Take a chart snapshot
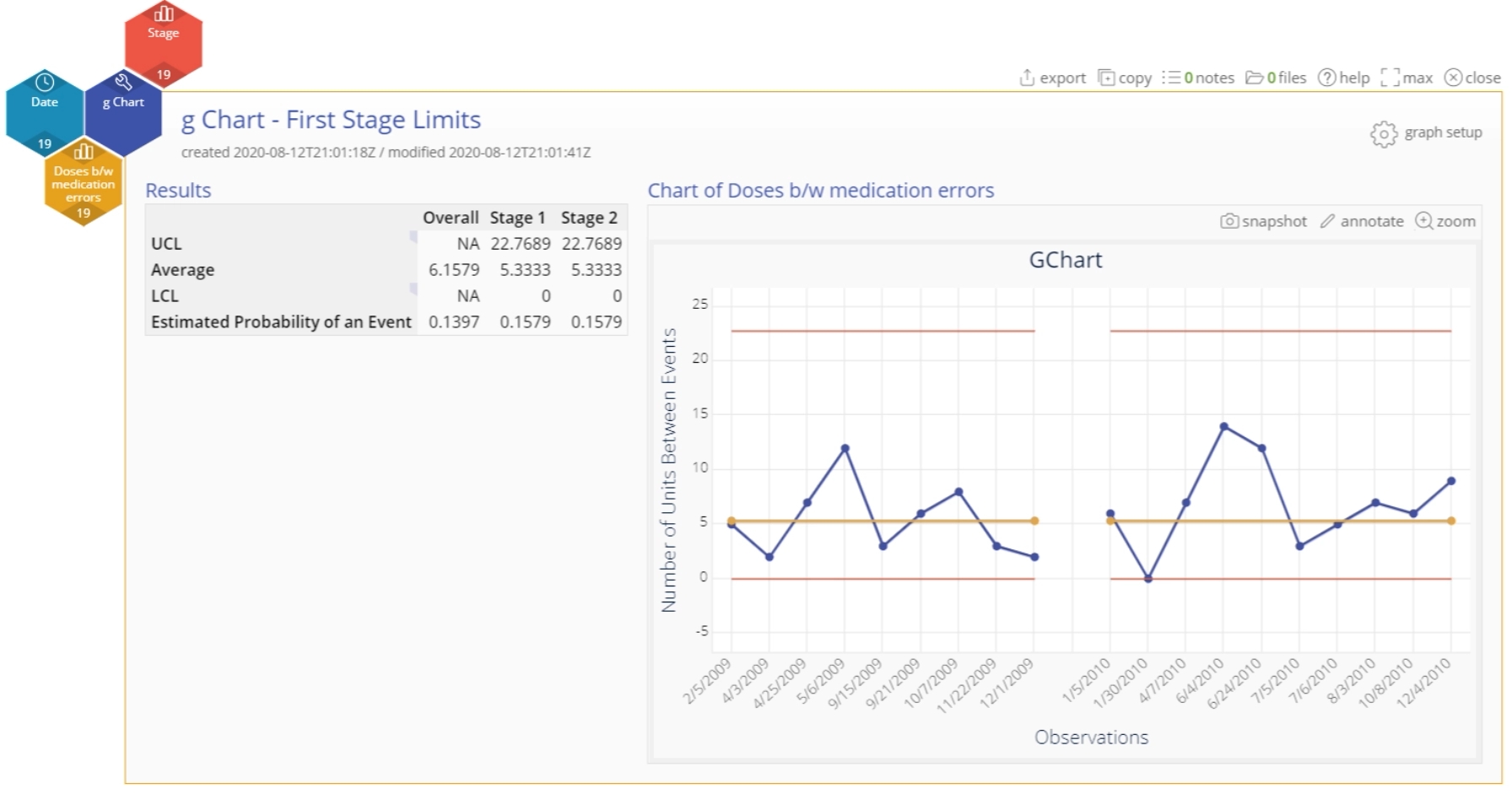Image resolution: width=1512 pixels, height=794 pixels. (x=1263, y=221)
